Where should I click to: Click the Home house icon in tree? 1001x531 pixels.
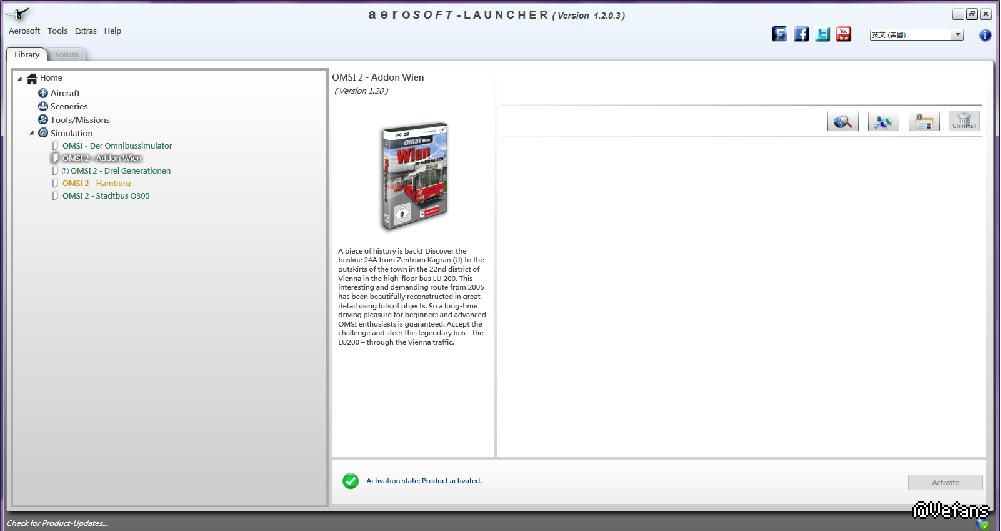pyautogui.click(x=31, y=79)
